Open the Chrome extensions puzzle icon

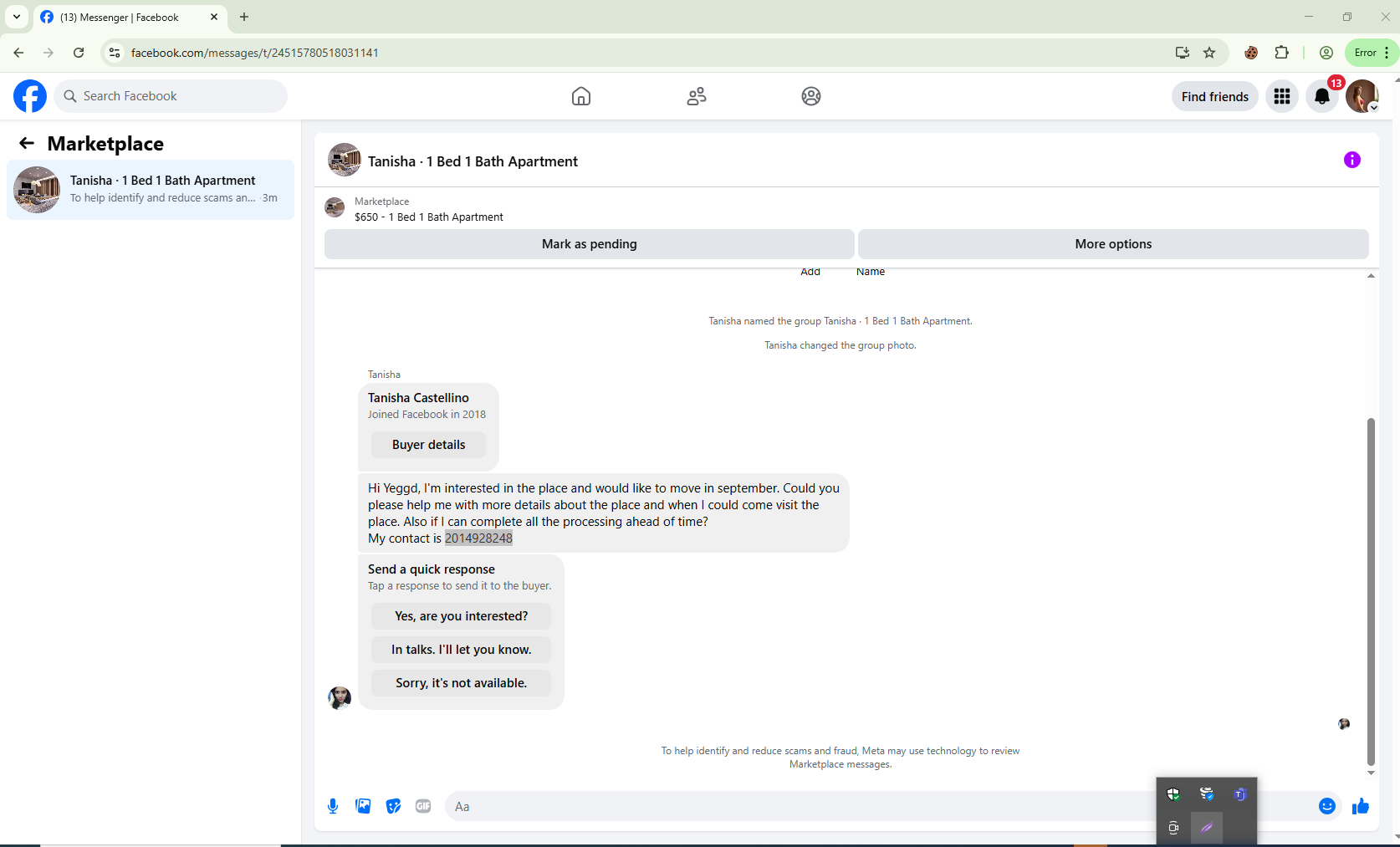point(1281,53)
